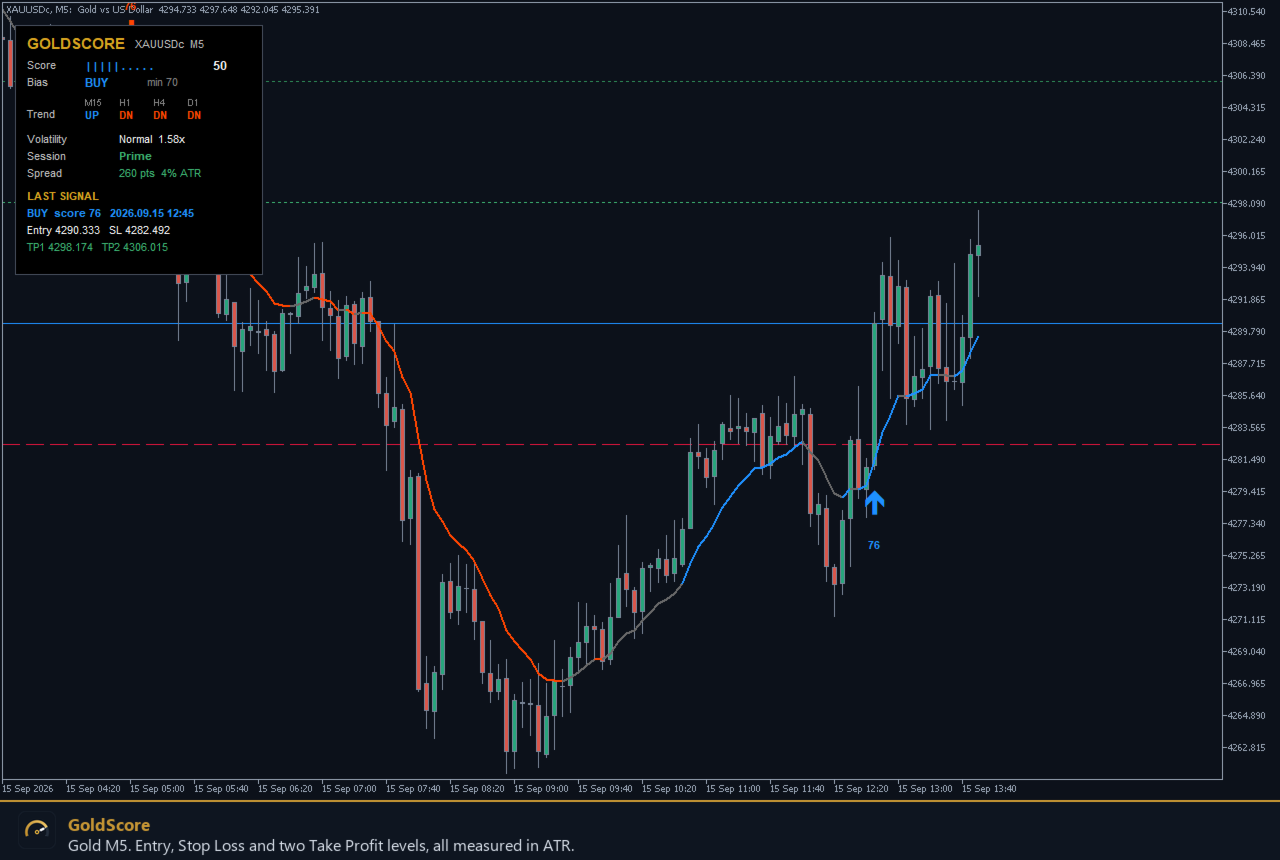Click the TP1 4298.174 value

pyautogui.click(x=60, y=247)
